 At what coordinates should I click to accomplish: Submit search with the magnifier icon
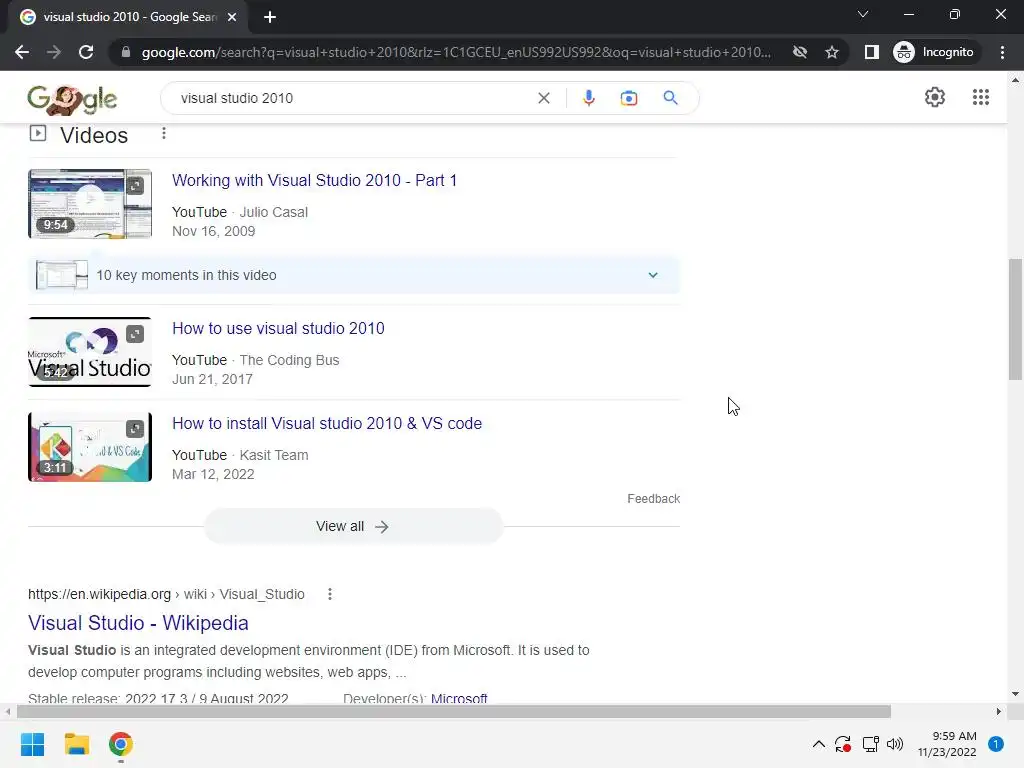[670, 98]
